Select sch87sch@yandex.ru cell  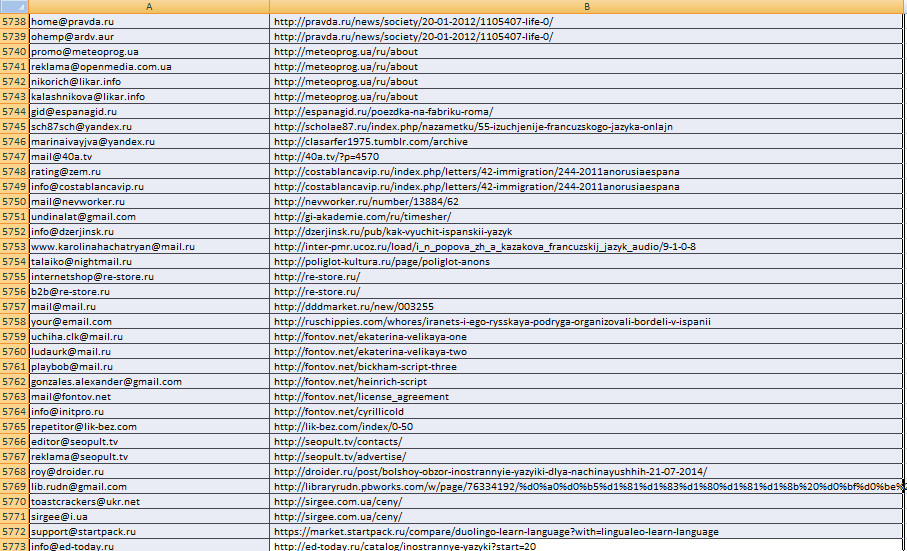point(149,127)
